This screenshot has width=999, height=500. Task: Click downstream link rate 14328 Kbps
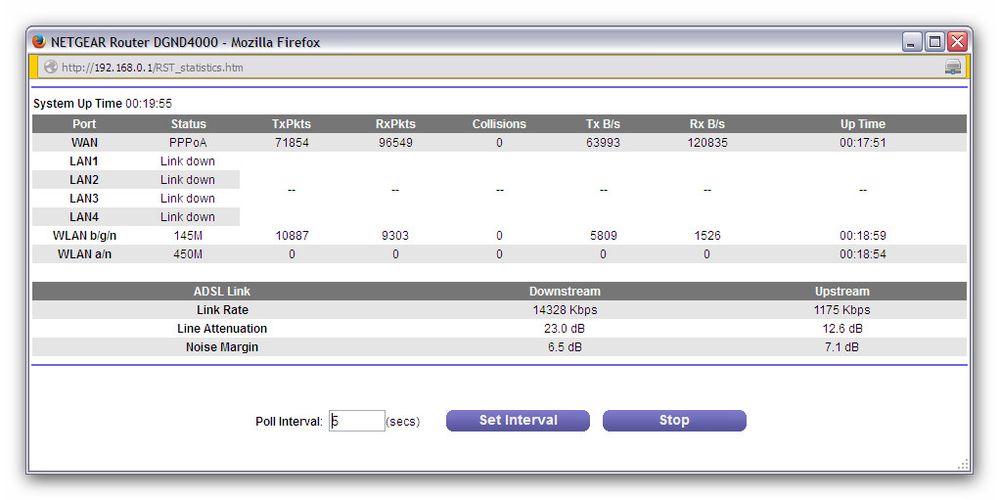tap(564, 310)
